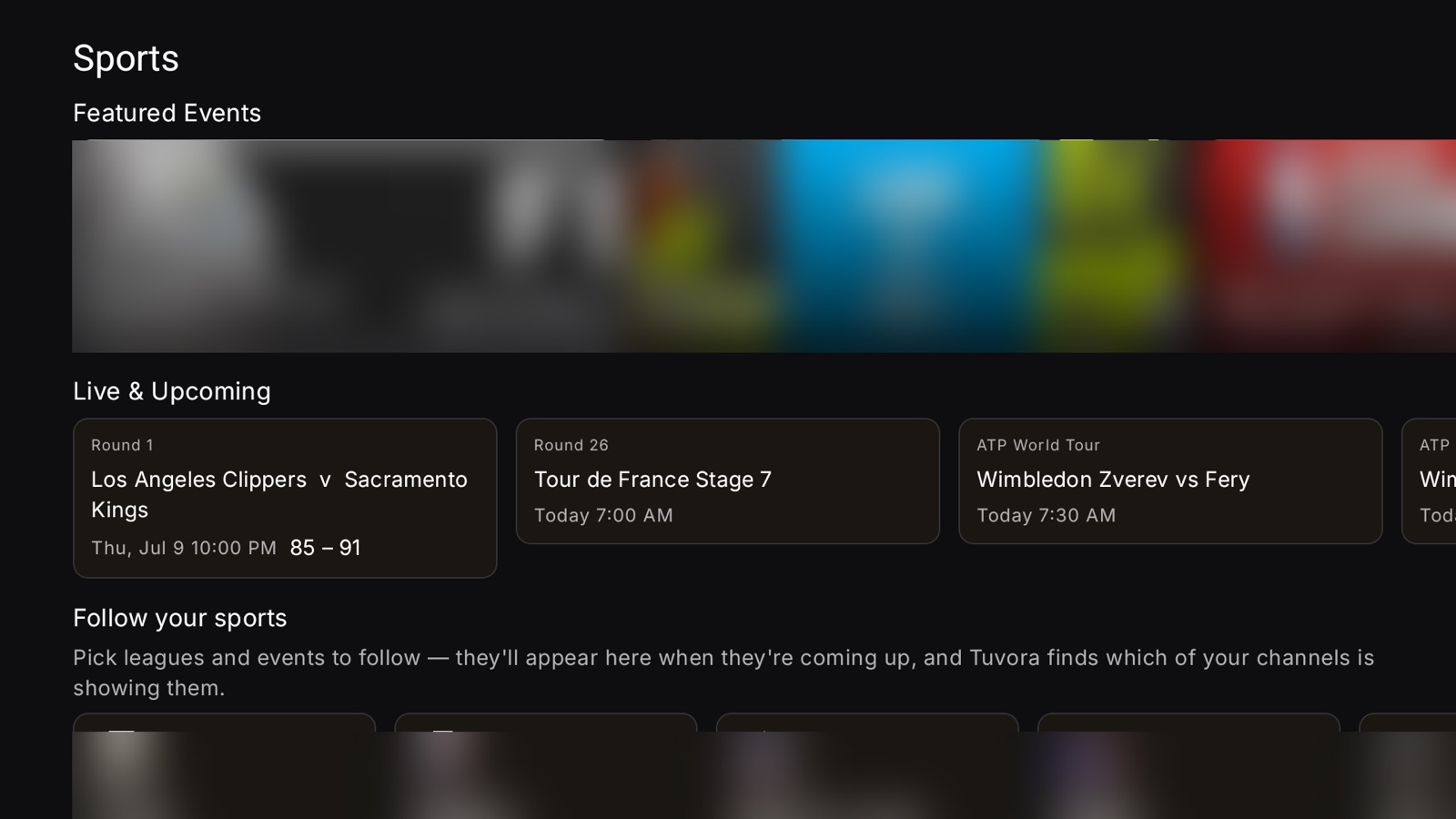Open the Wimbledon Zverev vs Fery card
This screenshot has width=1456, height=819.
coord(1170,481)
